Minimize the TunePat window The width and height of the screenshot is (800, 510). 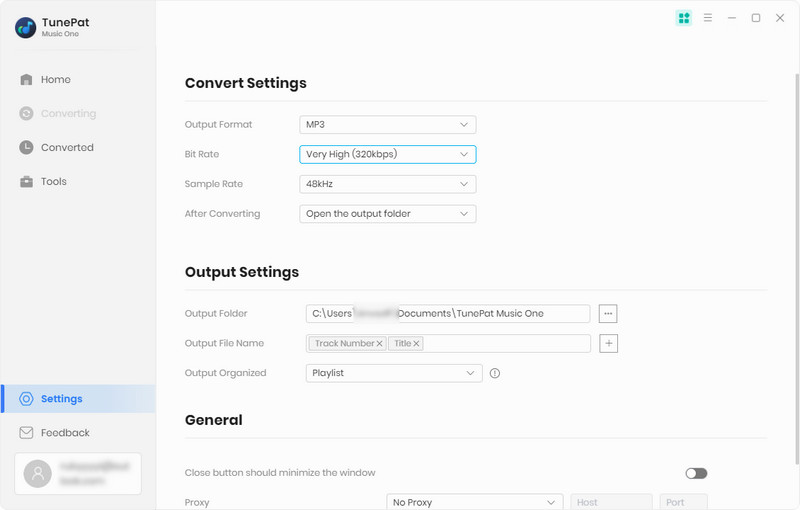tap(732, 18)
